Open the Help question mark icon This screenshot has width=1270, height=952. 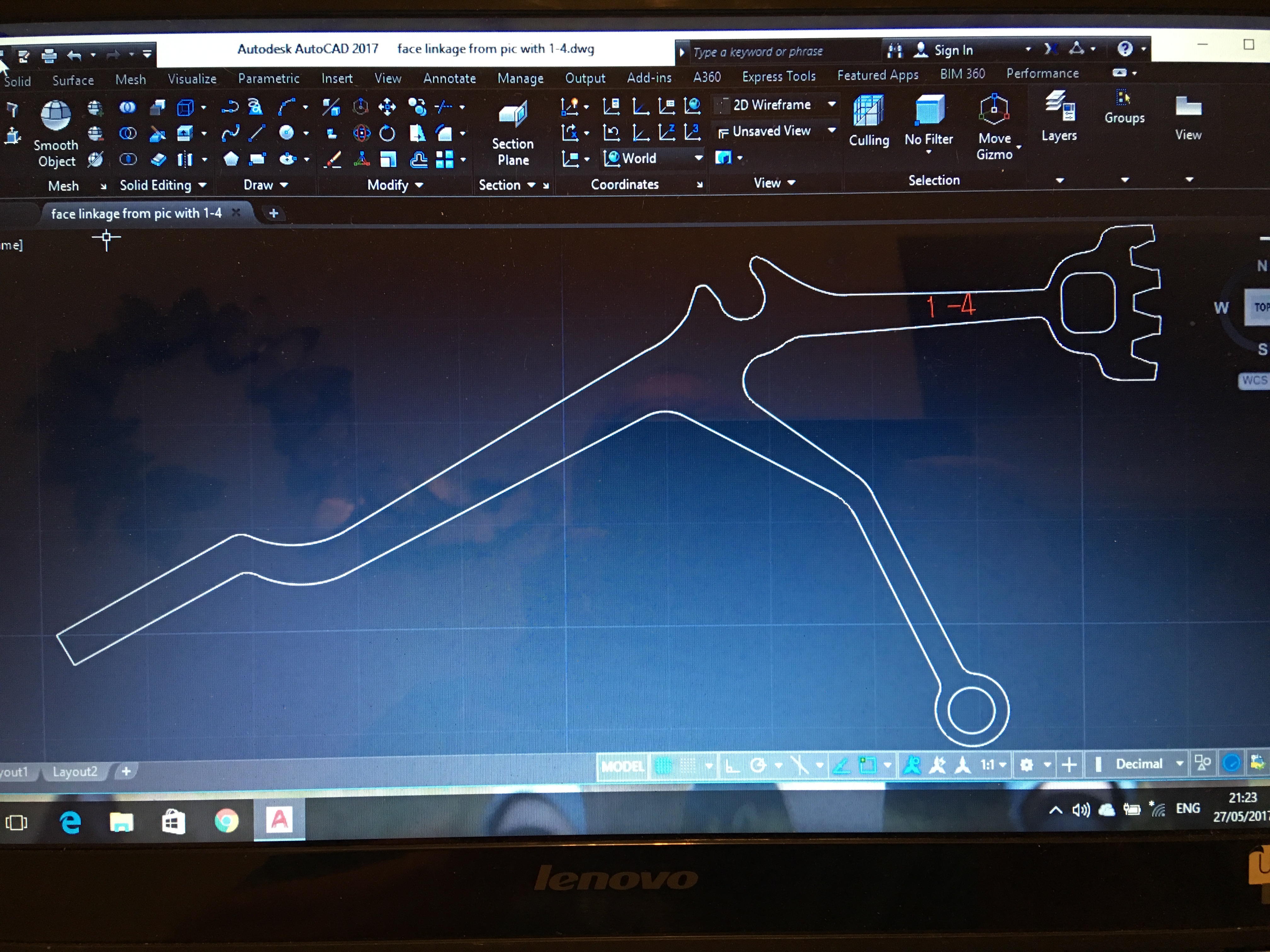(x=1125, y=49)
